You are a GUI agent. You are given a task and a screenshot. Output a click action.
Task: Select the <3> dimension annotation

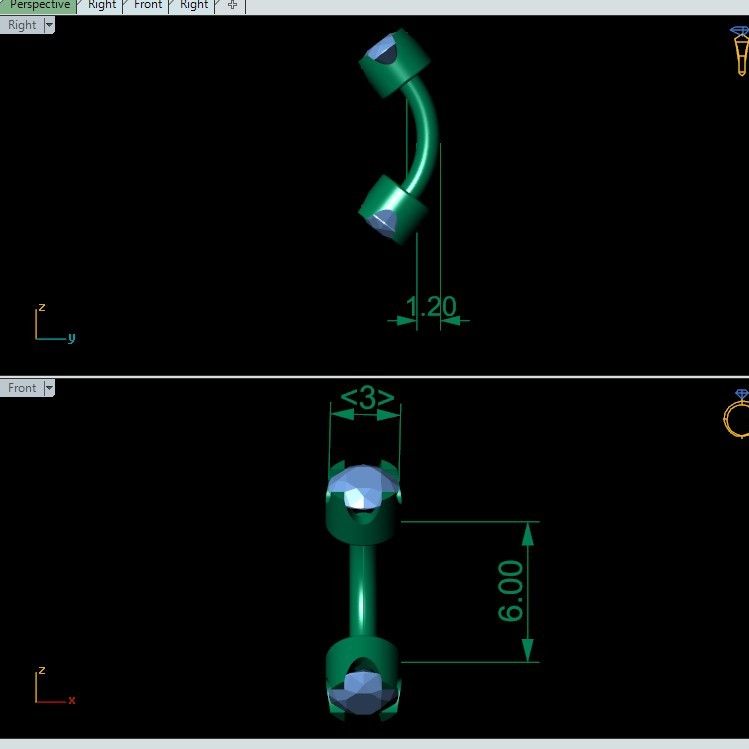tap(367, 397)
